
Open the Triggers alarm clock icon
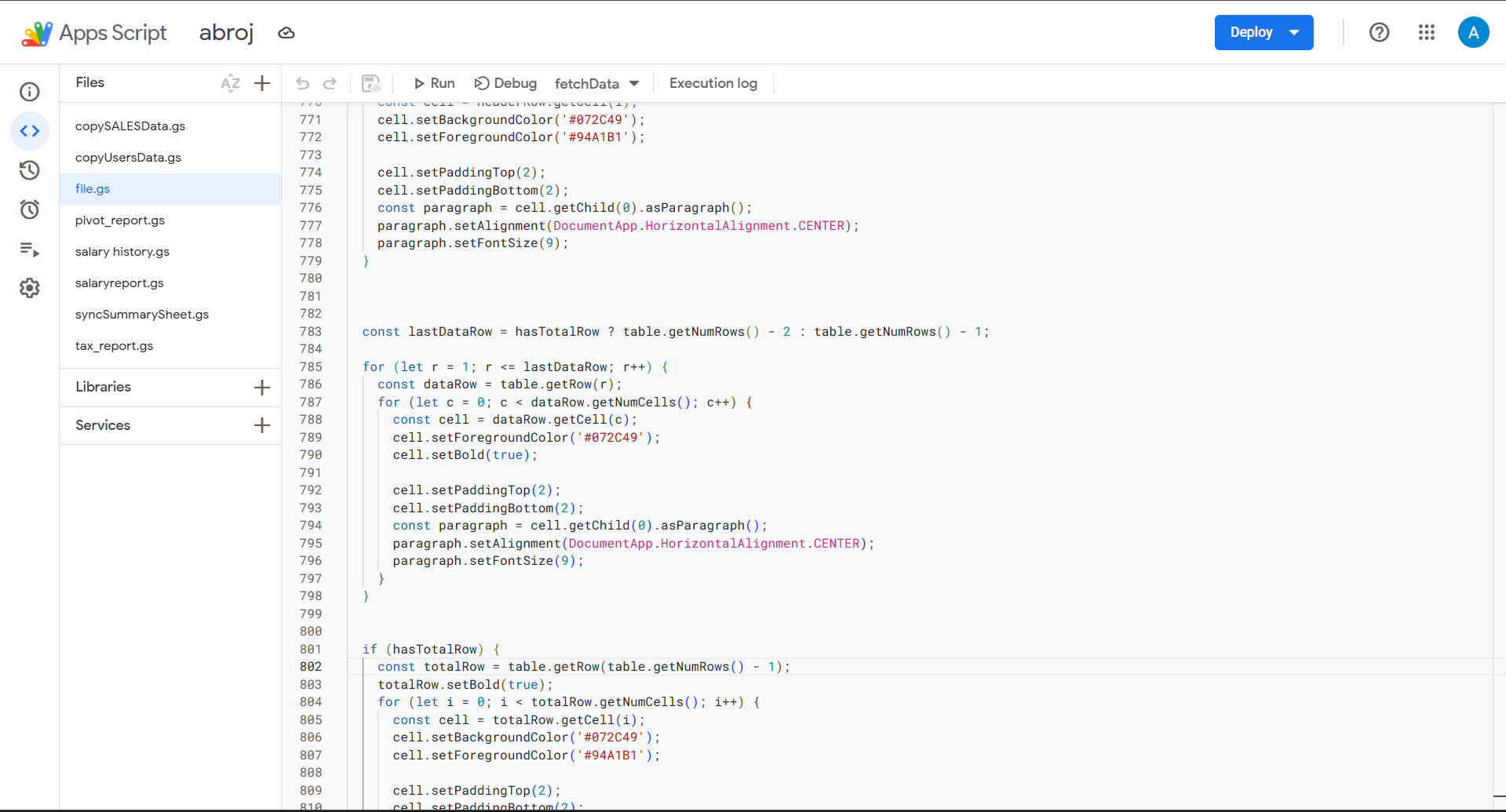tap(30, 209)
